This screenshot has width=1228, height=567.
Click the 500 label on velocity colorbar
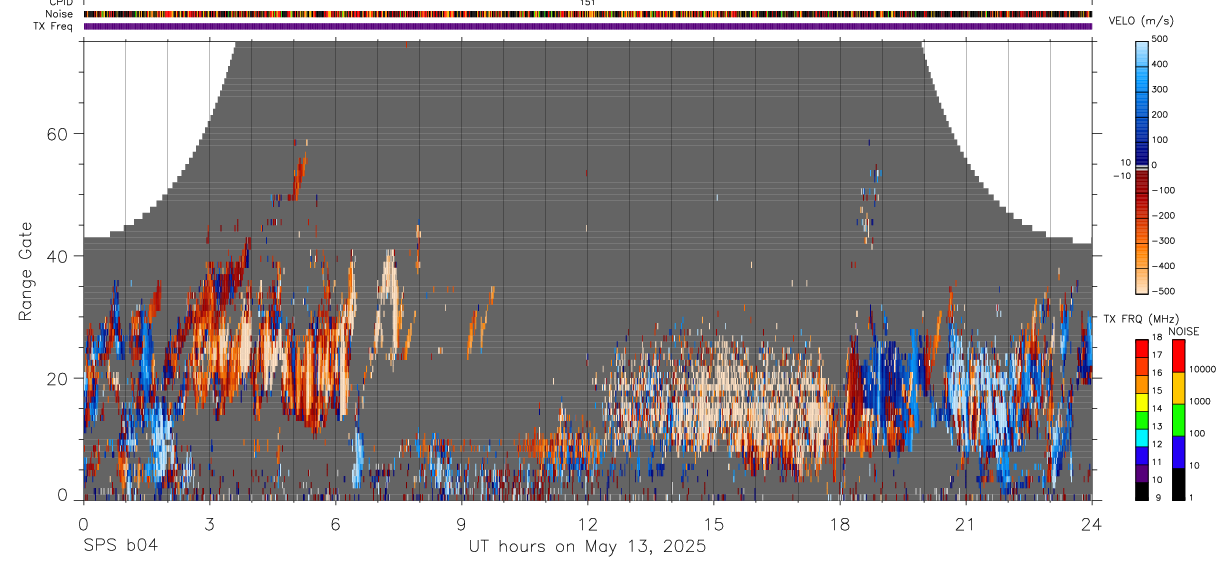coord(1160,39)
